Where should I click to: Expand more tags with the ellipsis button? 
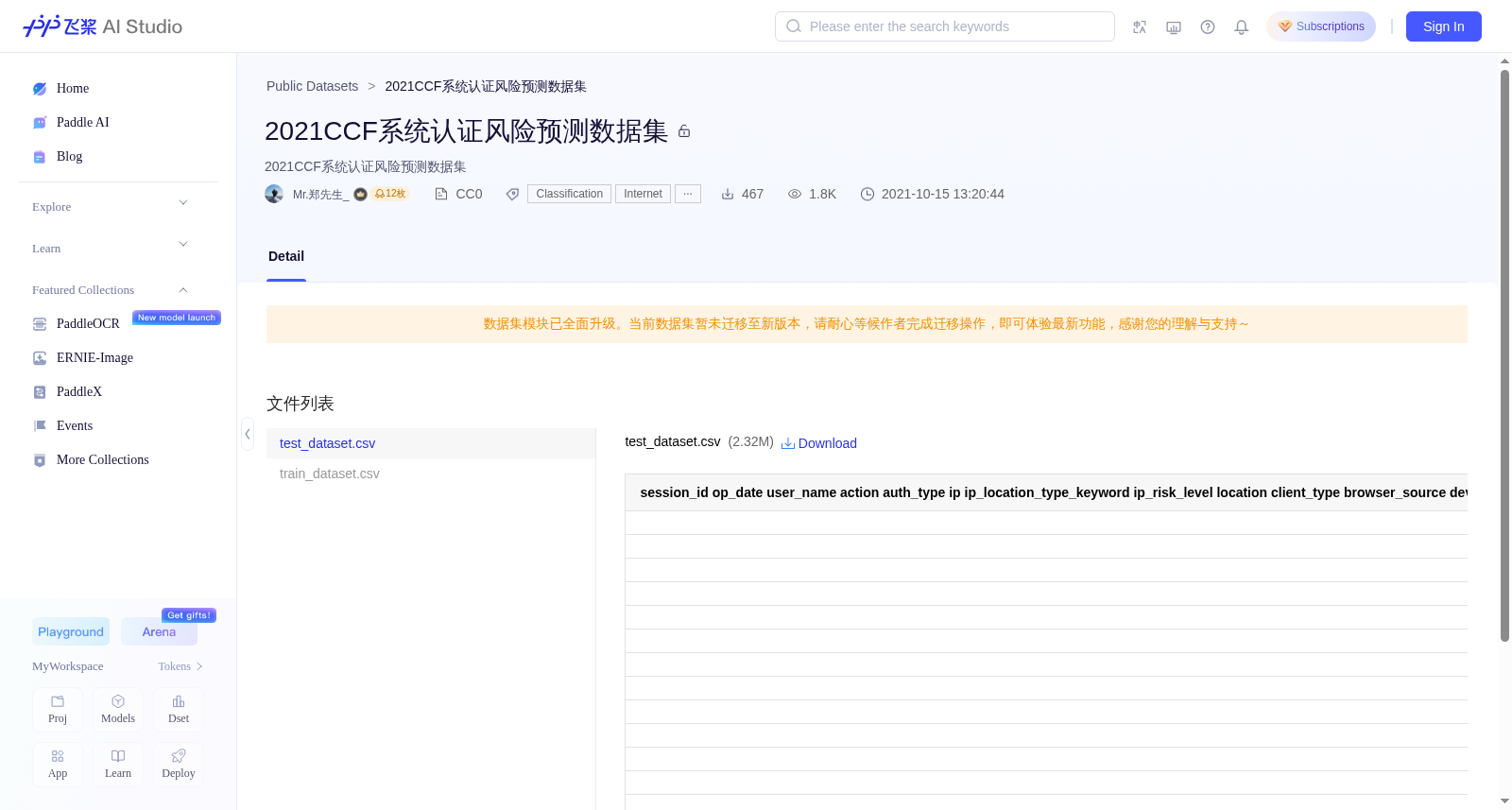[x=688, y=194]
